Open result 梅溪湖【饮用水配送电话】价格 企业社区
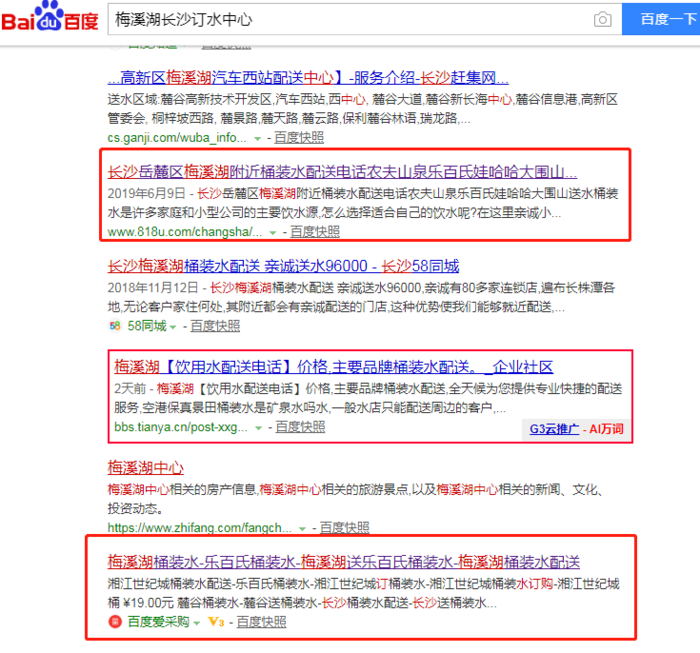 point(333,367)
